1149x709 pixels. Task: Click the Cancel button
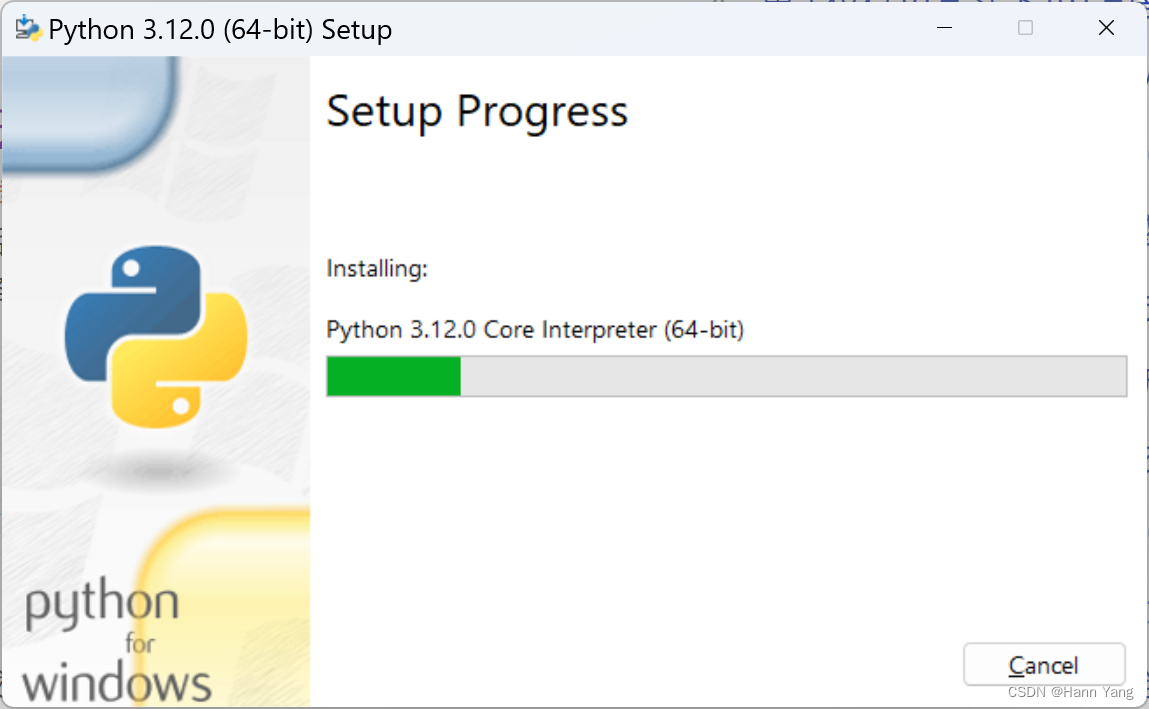[x=1044, y=664]
